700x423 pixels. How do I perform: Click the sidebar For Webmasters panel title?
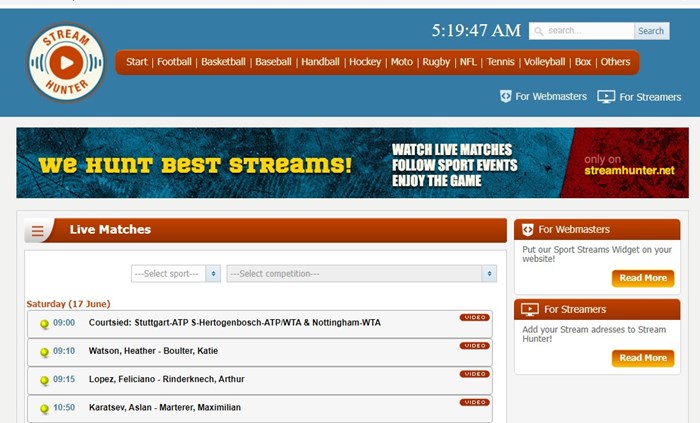[x=574, y=229]
